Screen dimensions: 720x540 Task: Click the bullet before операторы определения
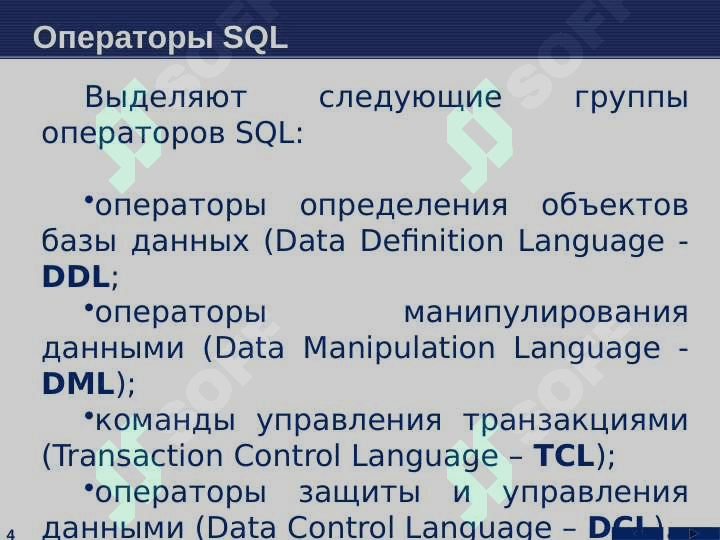tap(89, 202)
